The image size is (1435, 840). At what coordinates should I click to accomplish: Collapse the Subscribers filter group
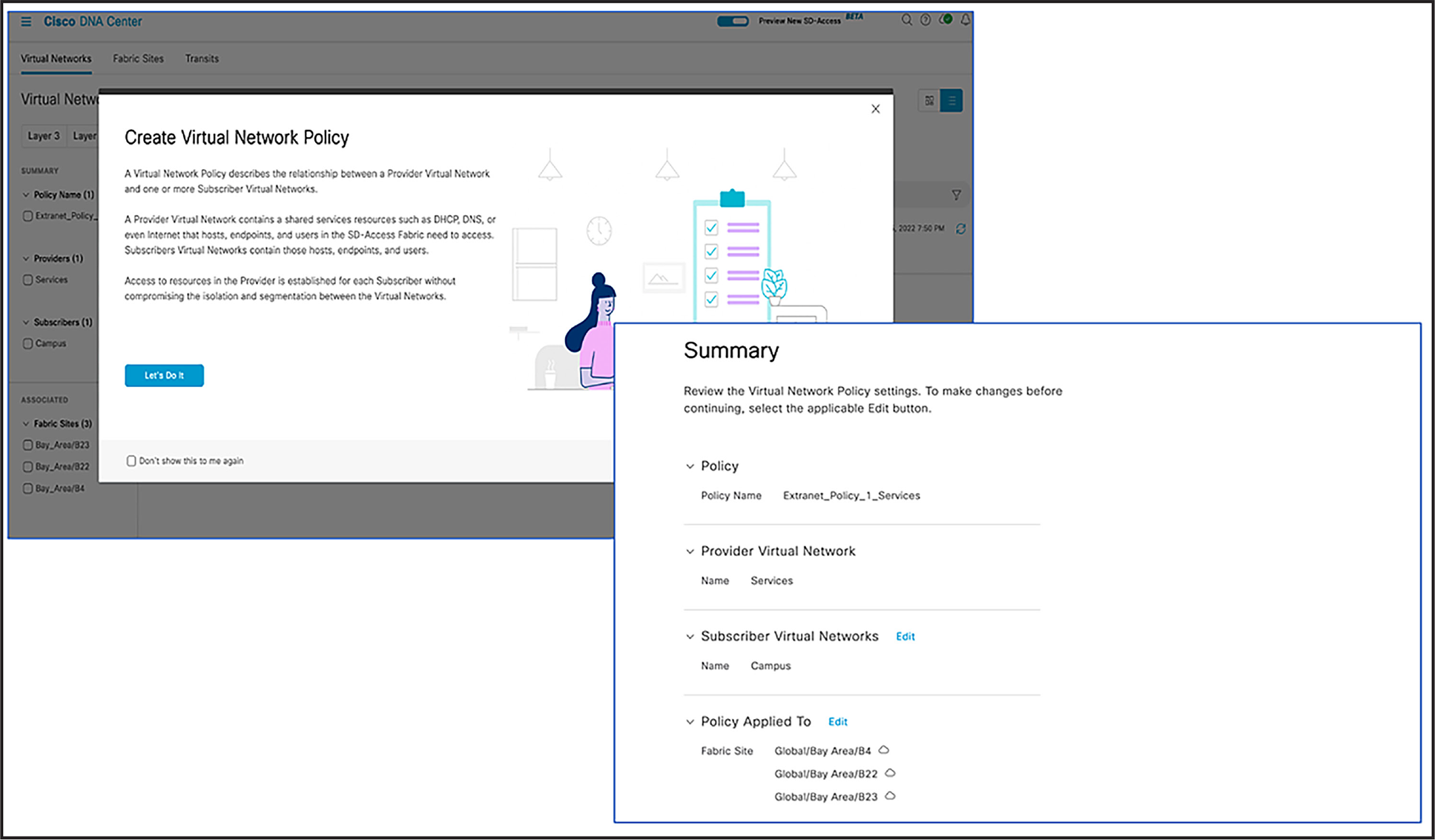pos(26,323)
